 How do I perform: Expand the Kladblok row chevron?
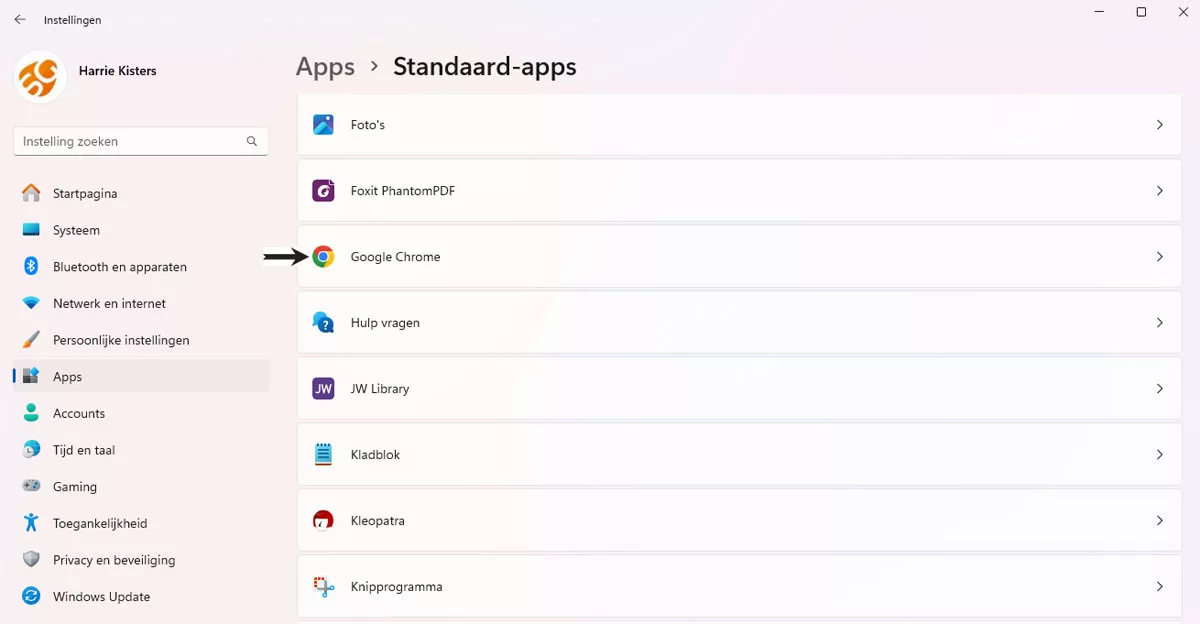coord(1160,455)
